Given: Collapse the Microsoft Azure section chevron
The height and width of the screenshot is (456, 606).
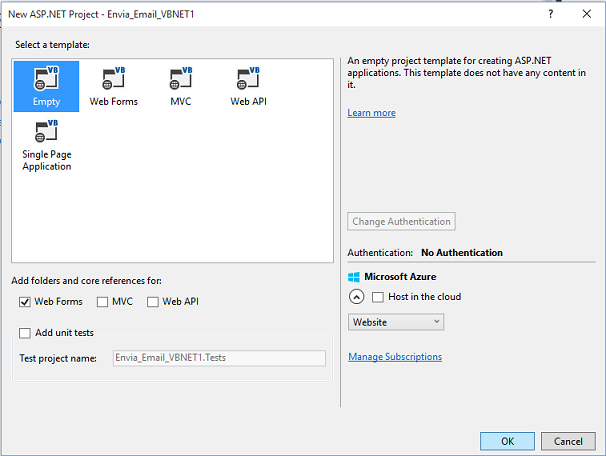Looking at the screenshot, I should click(x=356, y=297).
